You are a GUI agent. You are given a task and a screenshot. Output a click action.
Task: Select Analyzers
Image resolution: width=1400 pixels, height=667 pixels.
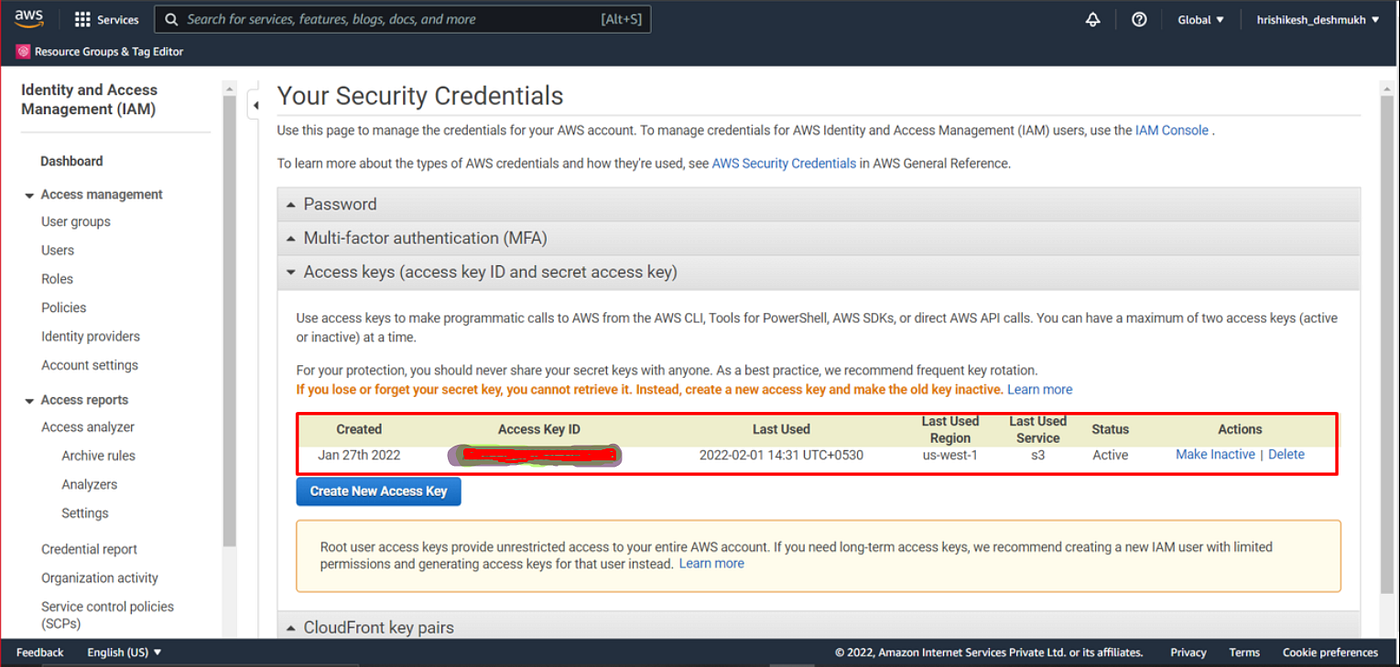point(89,485)
